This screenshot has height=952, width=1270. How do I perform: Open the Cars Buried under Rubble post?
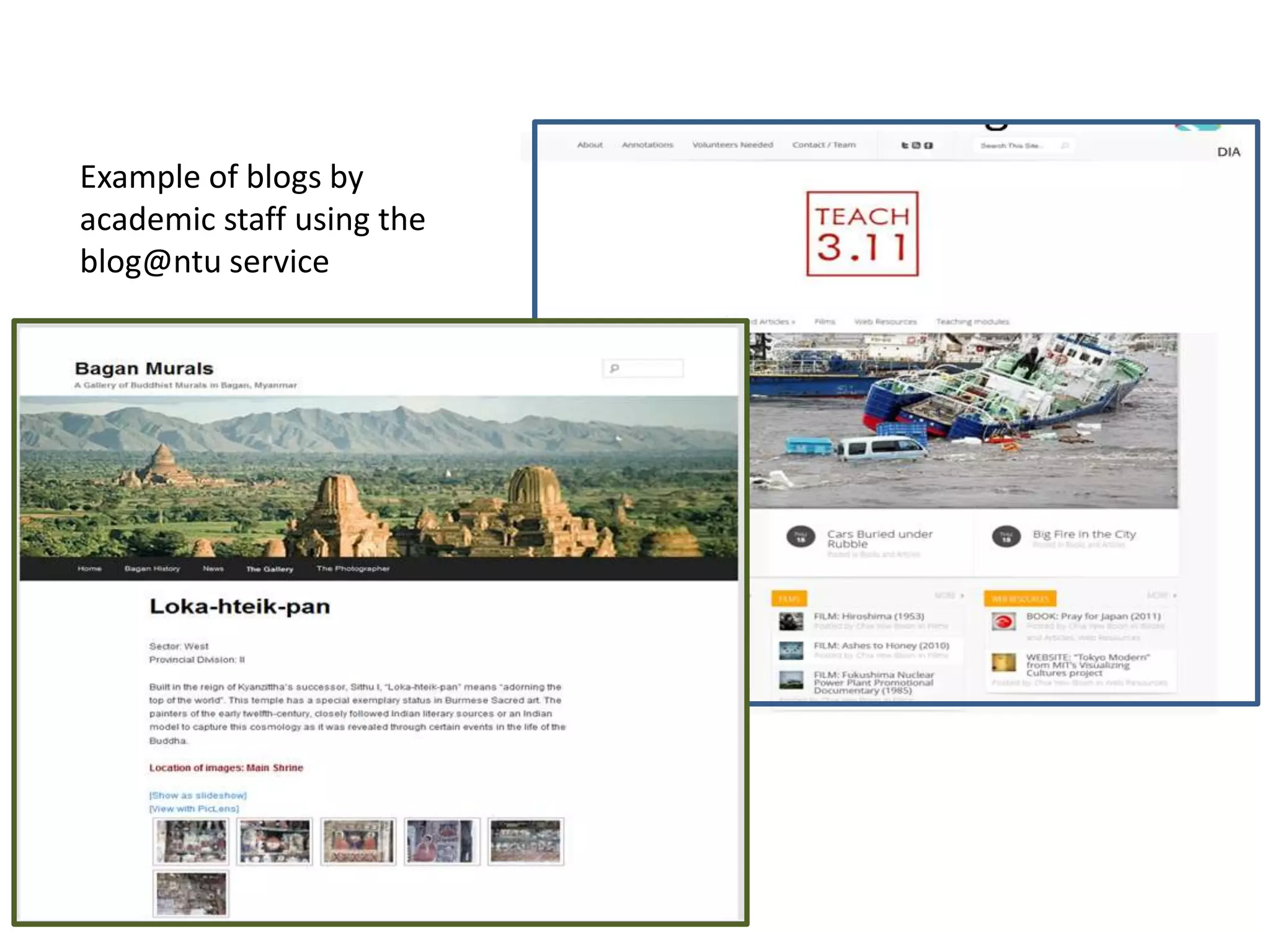[x=879, y=539]
